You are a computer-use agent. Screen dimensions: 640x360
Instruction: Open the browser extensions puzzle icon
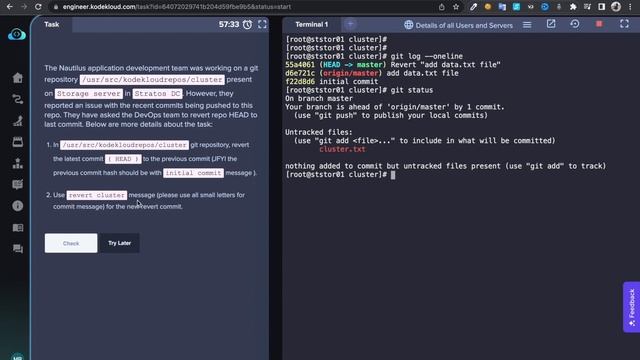pyautogui.click(x=573, y=7)
